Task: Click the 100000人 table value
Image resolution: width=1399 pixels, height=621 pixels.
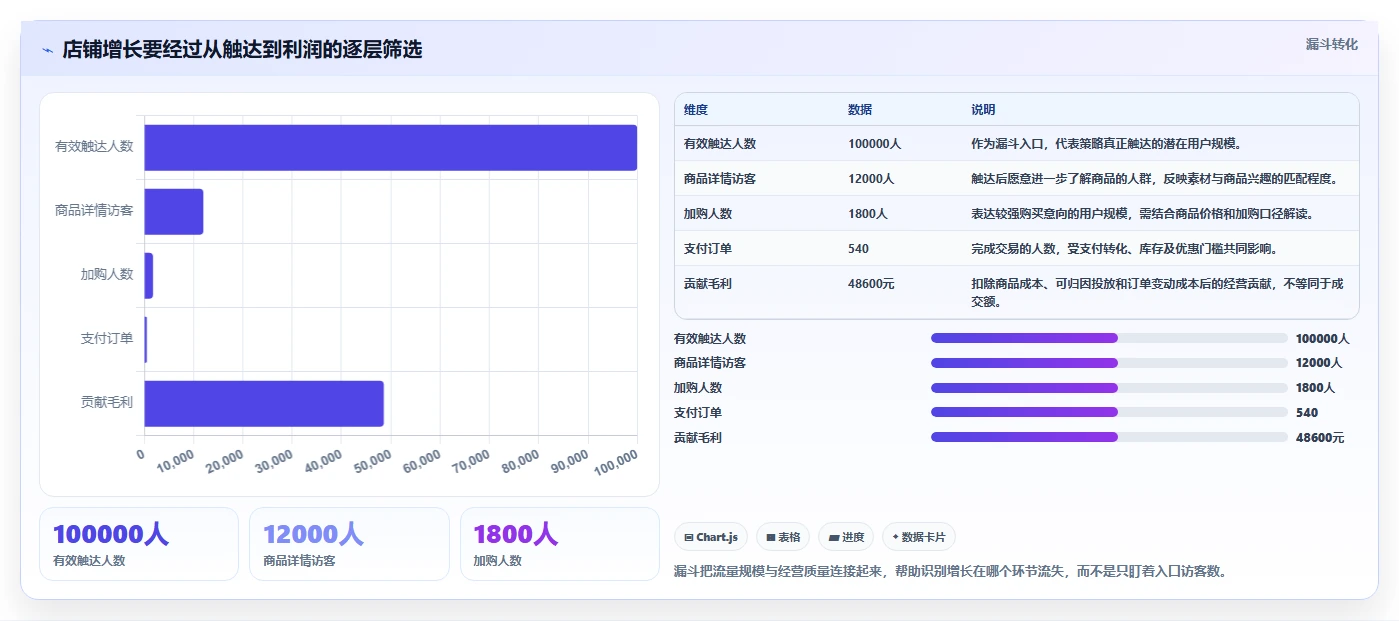Action: tap(875, 144)
